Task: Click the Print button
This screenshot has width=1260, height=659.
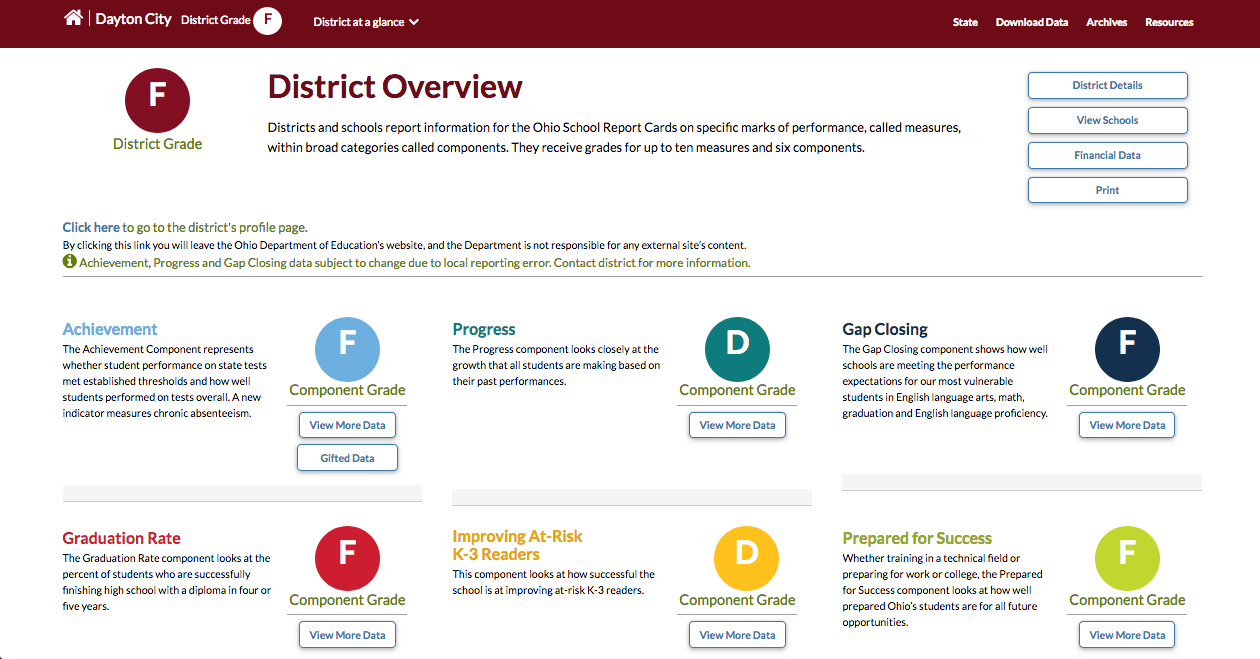Action: (1107, 190)
